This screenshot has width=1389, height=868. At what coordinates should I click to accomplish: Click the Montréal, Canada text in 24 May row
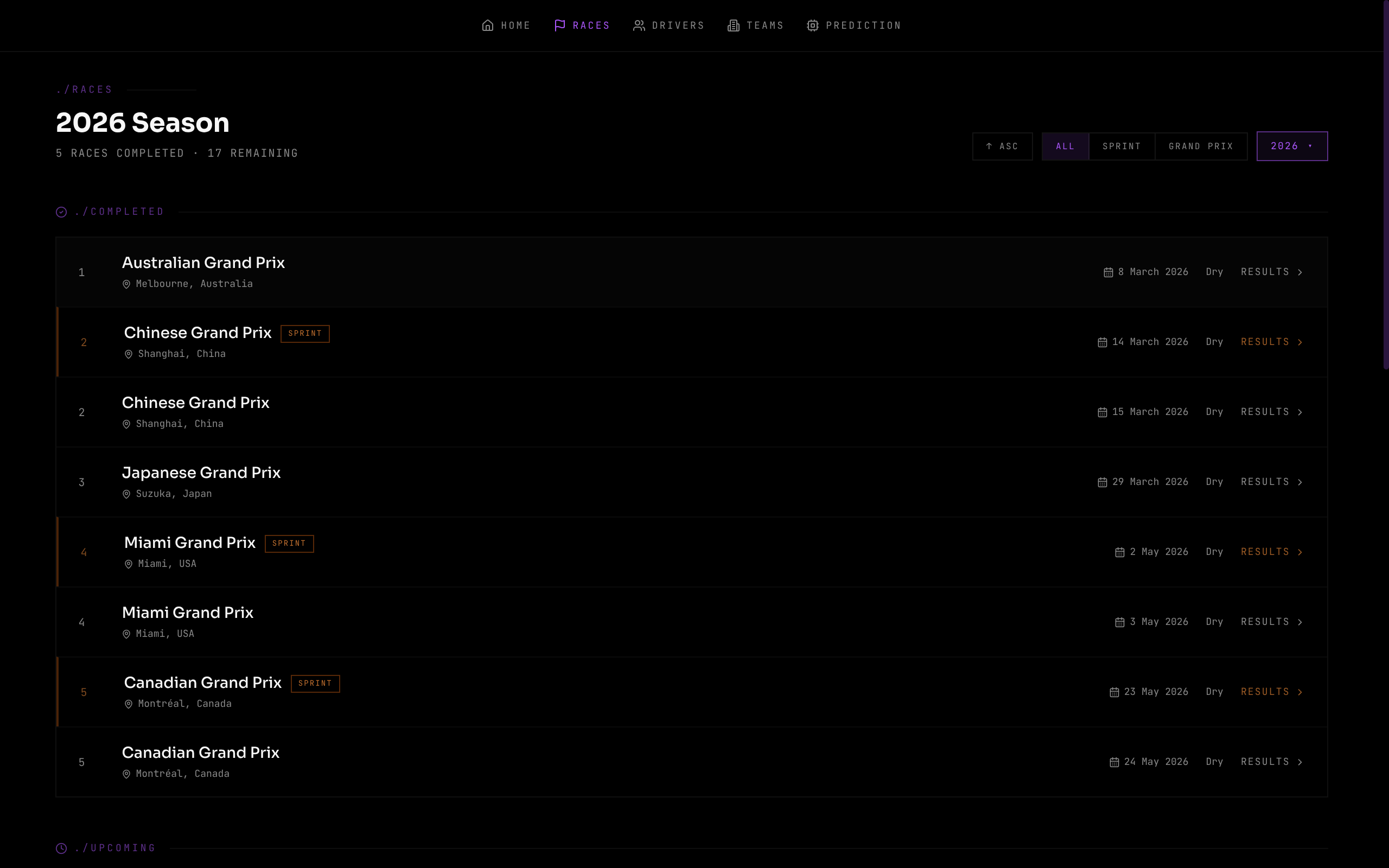182,774
